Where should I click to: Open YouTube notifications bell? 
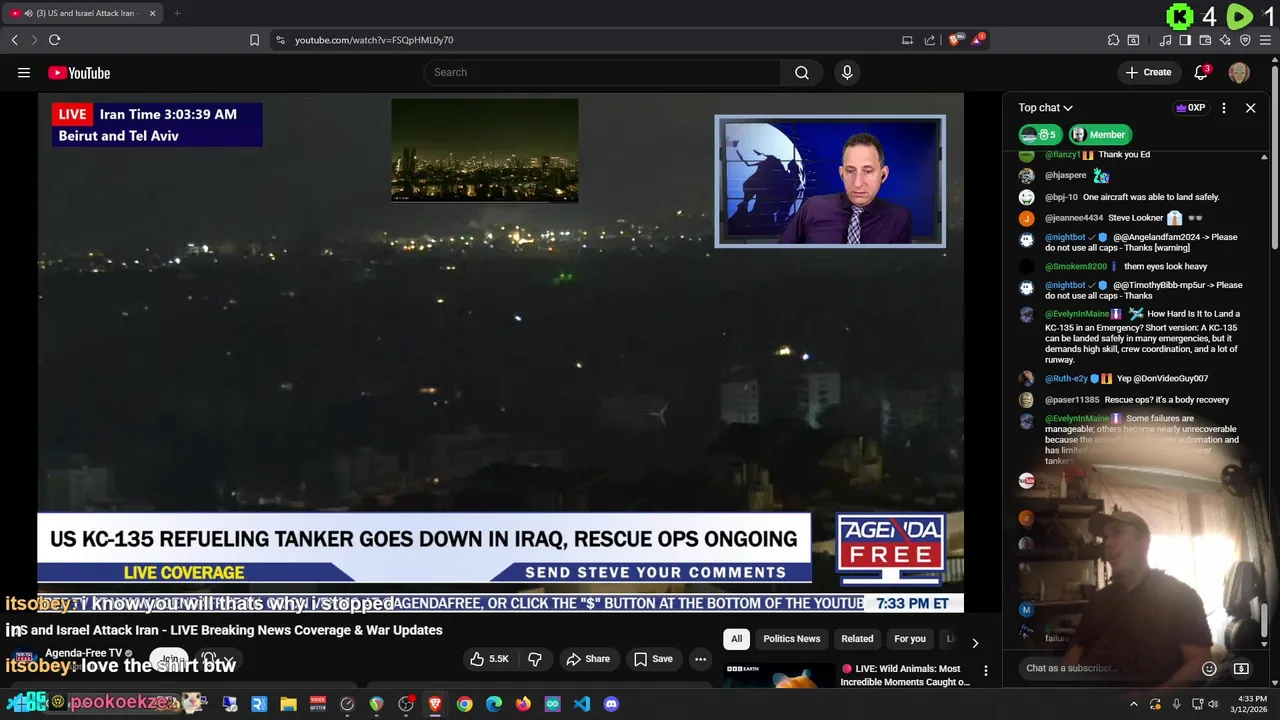1202,72
